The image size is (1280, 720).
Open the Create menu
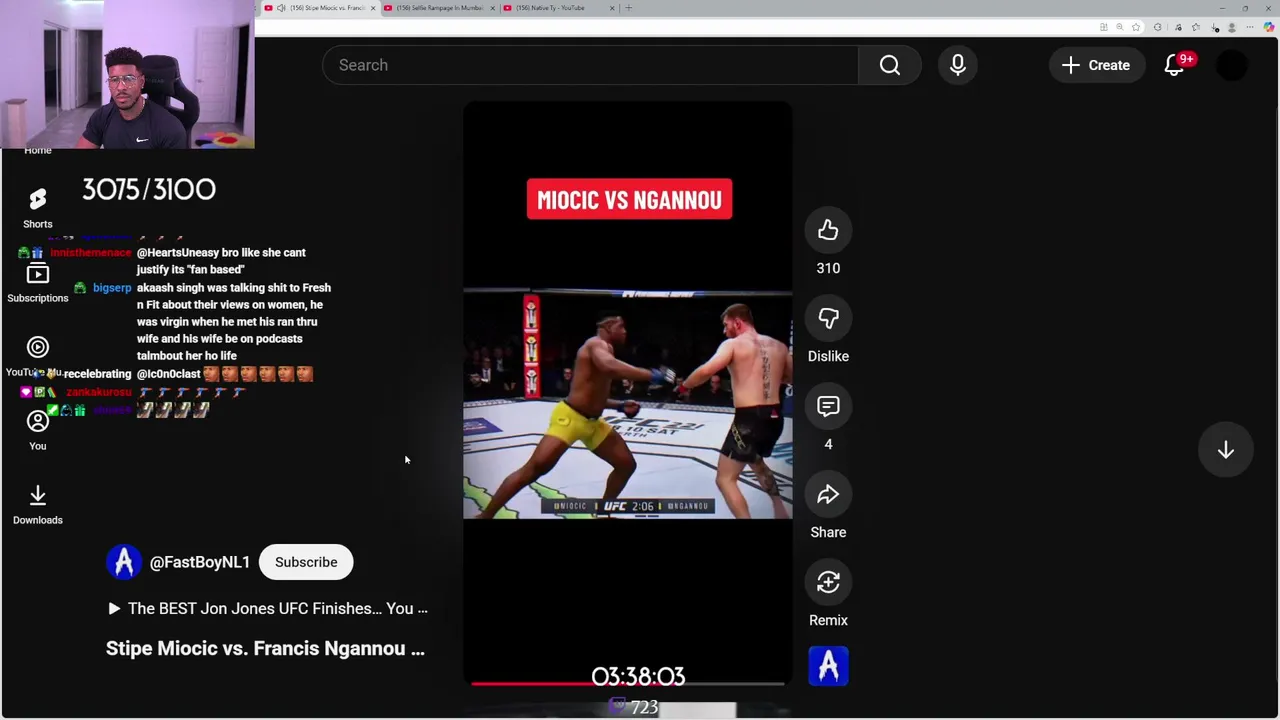tap(1096, 65)
